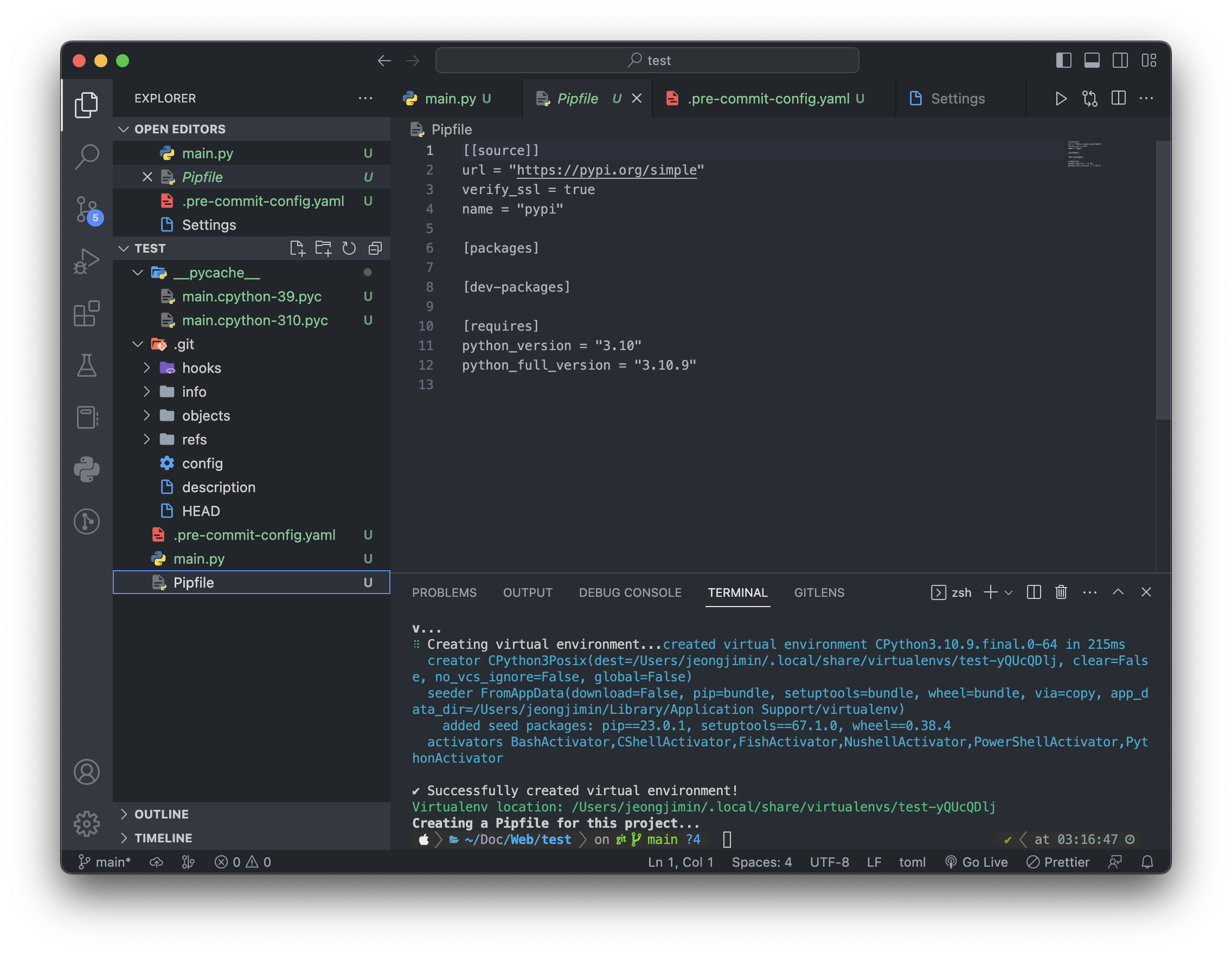Open Prettier from the status bar
This screenshot has height=954, width=1232.
tap(1058, 861)
